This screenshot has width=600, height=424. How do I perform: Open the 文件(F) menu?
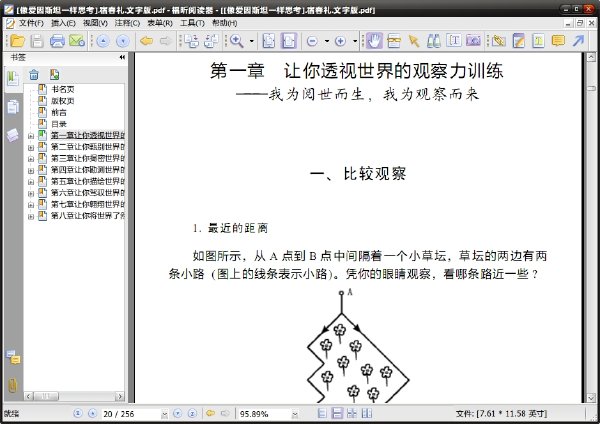coord(31,23)
